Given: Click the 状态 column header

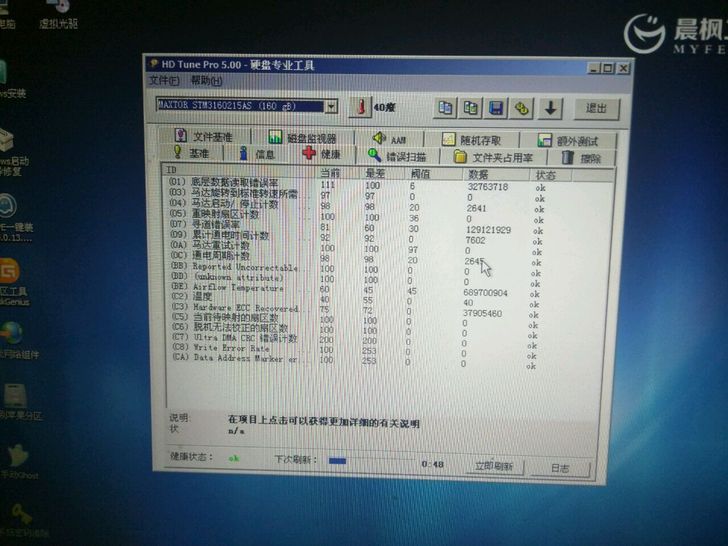Looking at the screenshot, I should pos(551,176).
